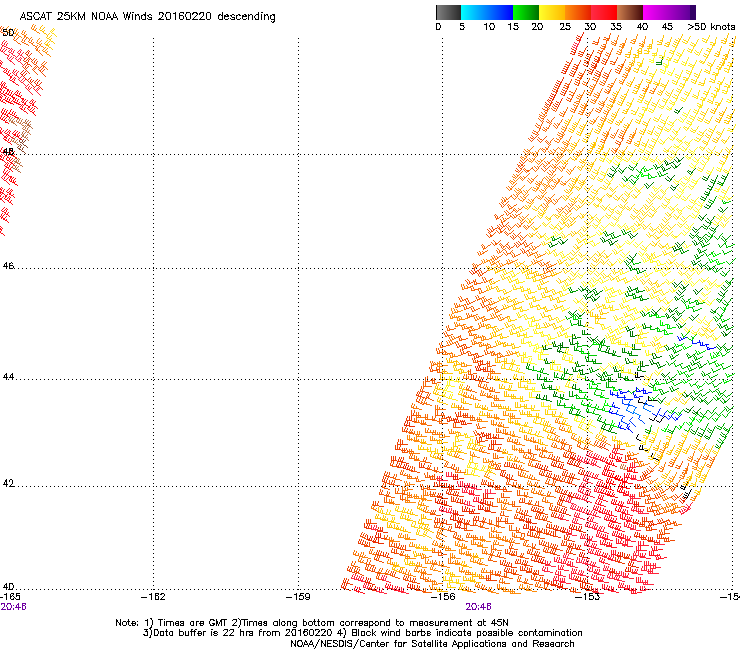
Task: Click the longitude axis label '-162'
Action: point(153,597)
